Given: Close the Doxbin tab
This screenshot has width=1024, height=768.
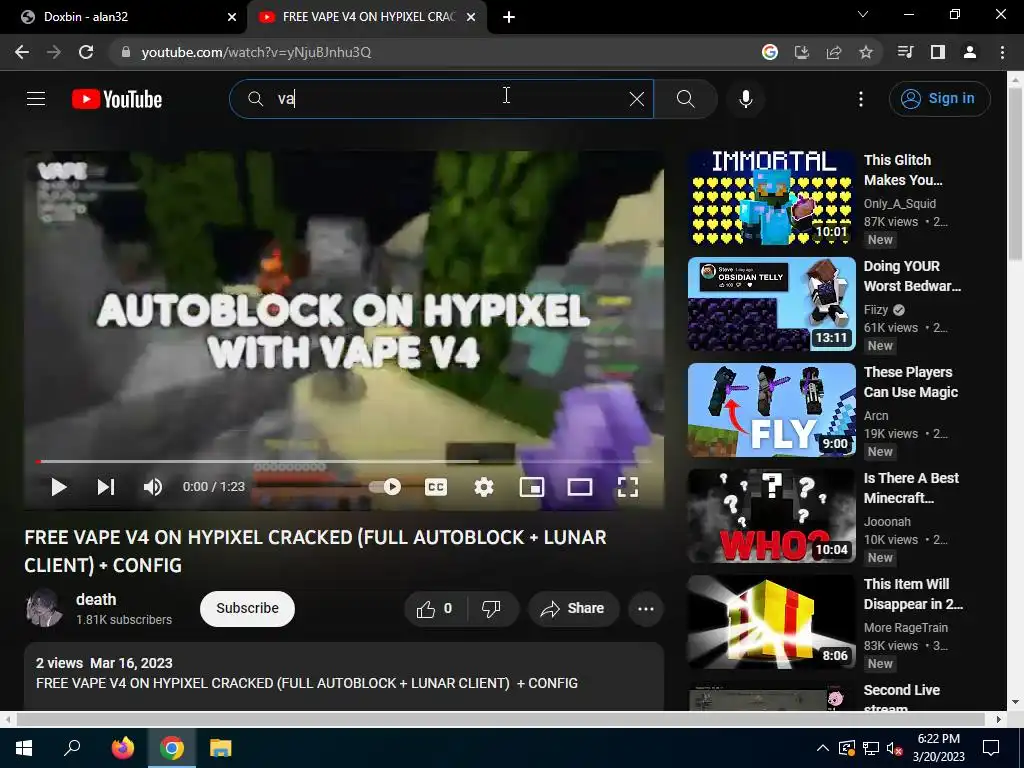Looking at the screenshot, I should [232, 17].
